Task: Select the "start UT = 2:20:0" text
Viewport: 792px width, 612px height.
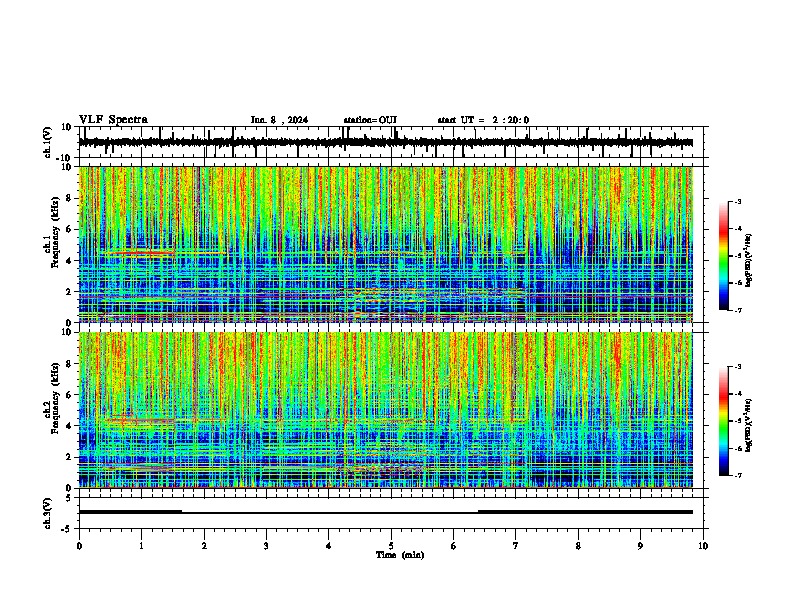Action: point(483,120)
